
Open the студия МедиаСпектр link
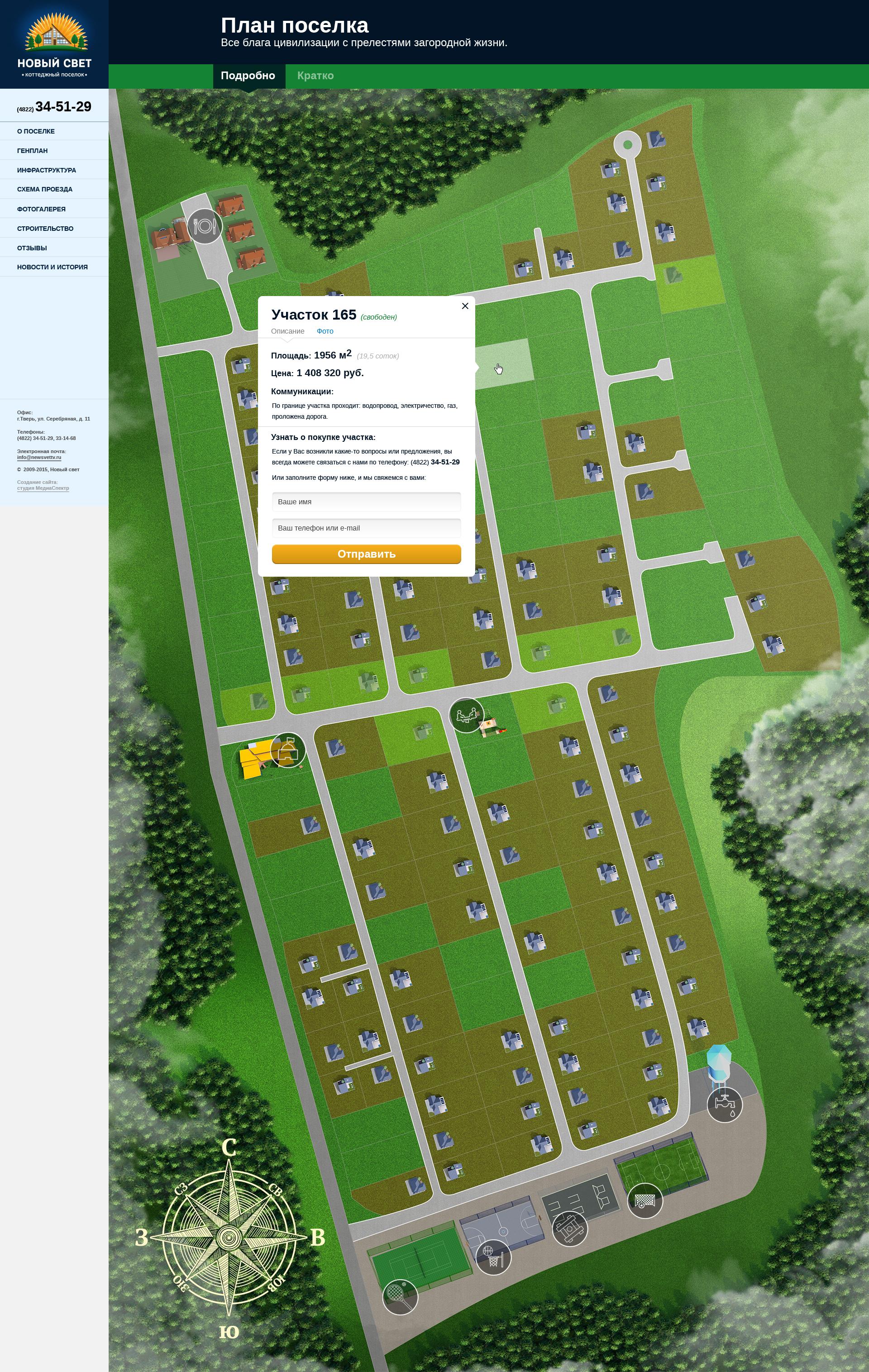tap(43, 488)
